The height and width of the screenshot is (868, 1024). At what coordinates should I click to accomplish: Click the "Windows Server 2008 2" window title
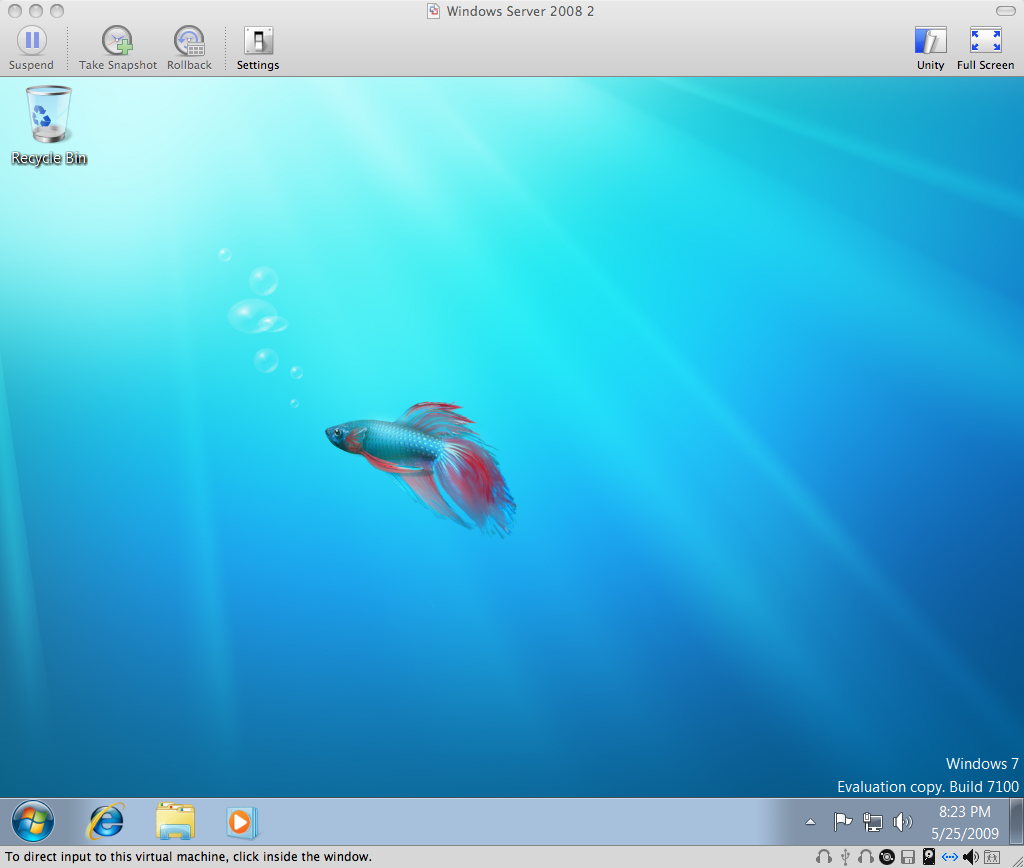point(520,11)
